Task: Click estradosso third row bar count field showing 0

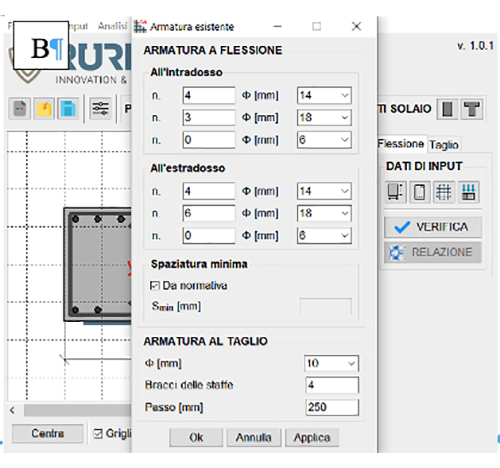Action: pyautogui.click(x=209, y=235)
